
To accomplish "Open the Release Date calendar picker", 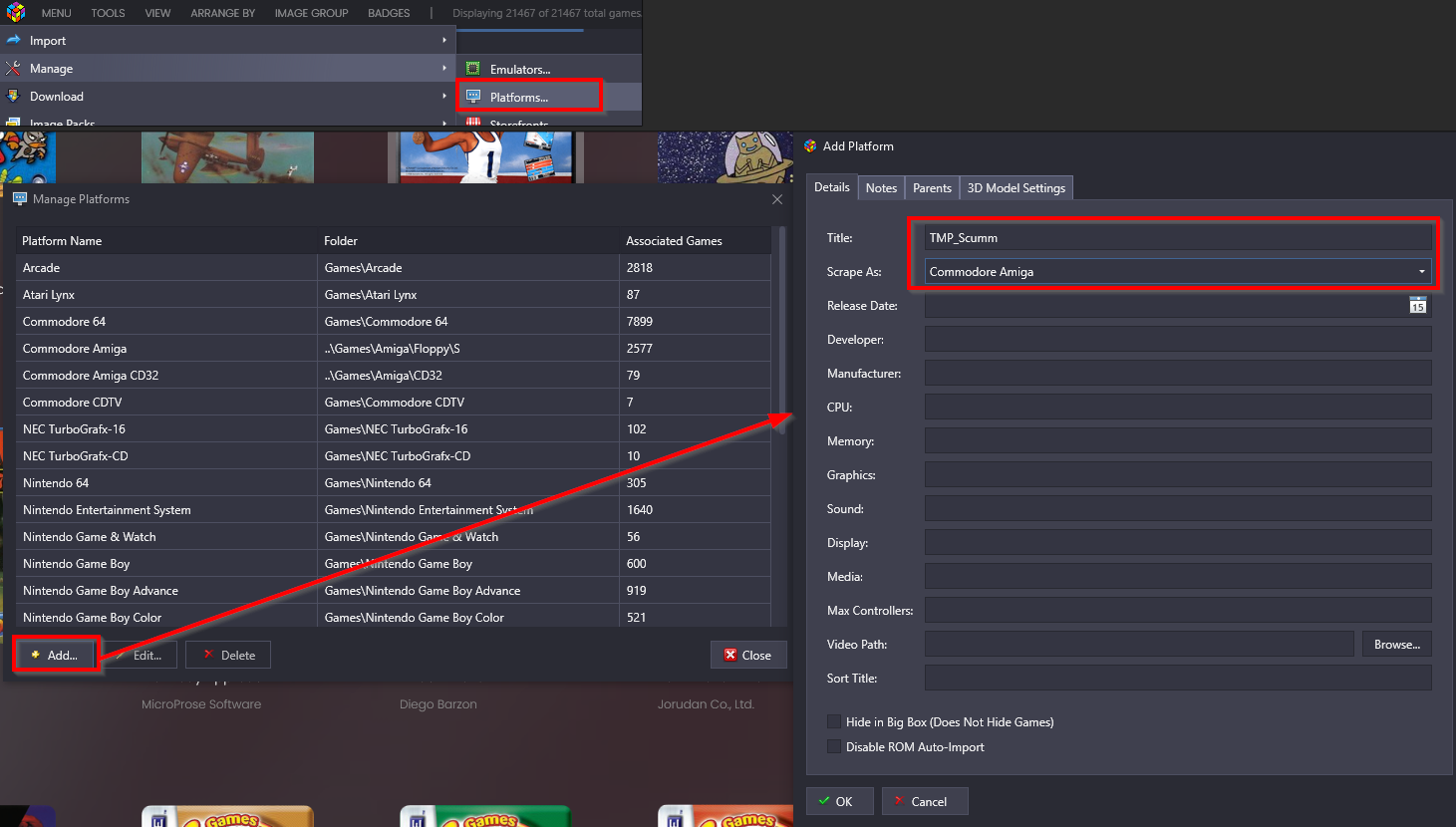I will [x=1417, y=305].
